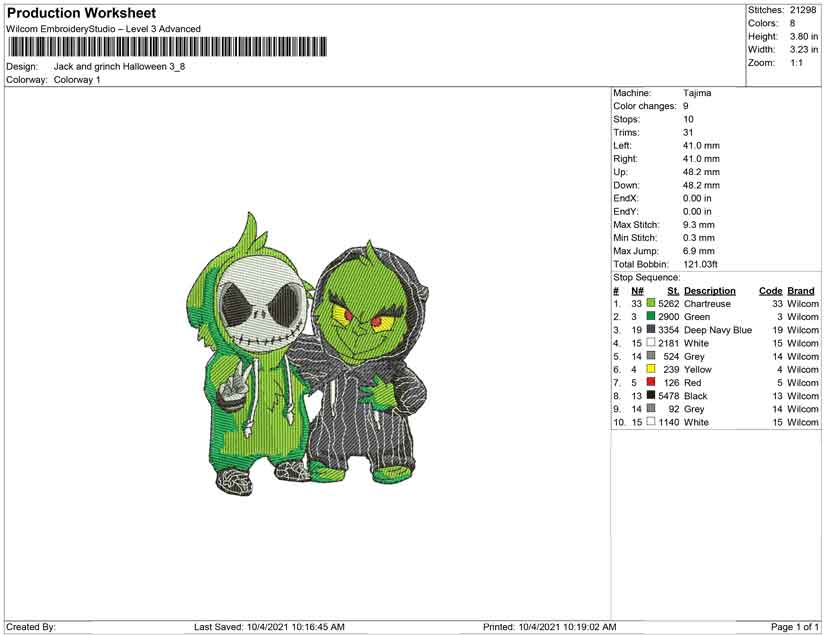Click the 'Stops:' label
Image resolution: width=825 pixels, height=635 pixels.
tap(626, 119)
